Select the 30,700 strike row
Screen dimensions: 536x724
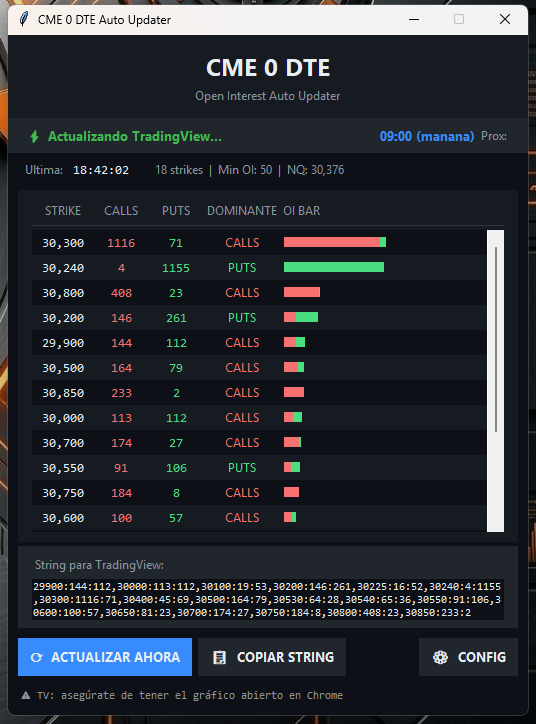(x=259, y=442)
